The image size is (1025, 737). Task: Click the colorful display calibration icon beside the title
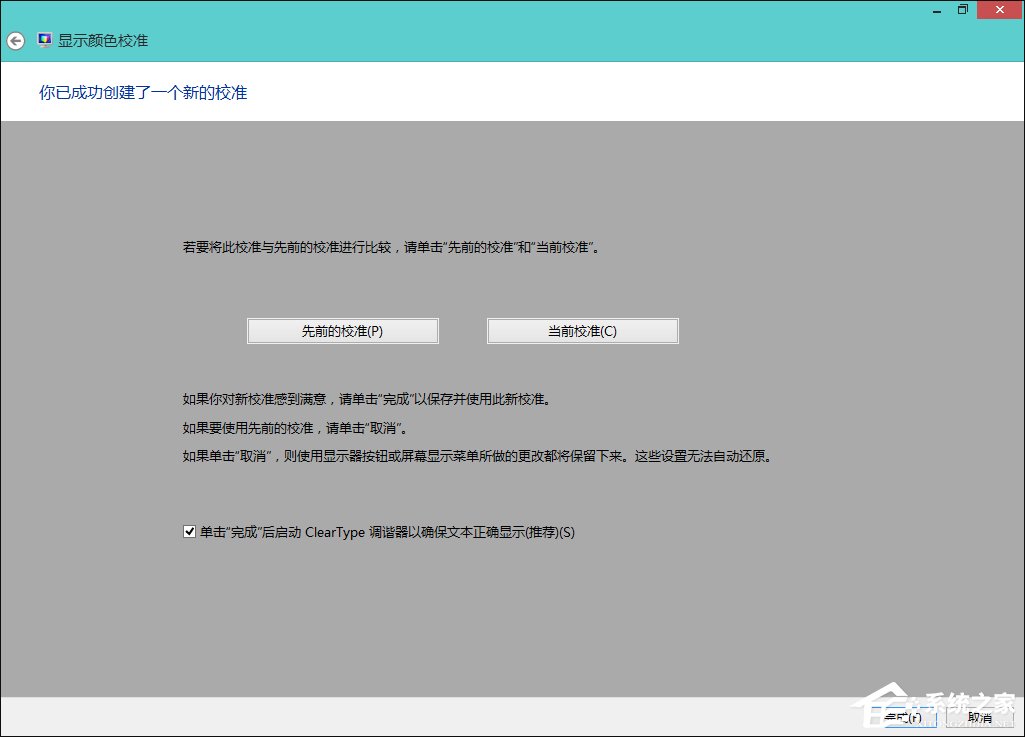point(43,40)
